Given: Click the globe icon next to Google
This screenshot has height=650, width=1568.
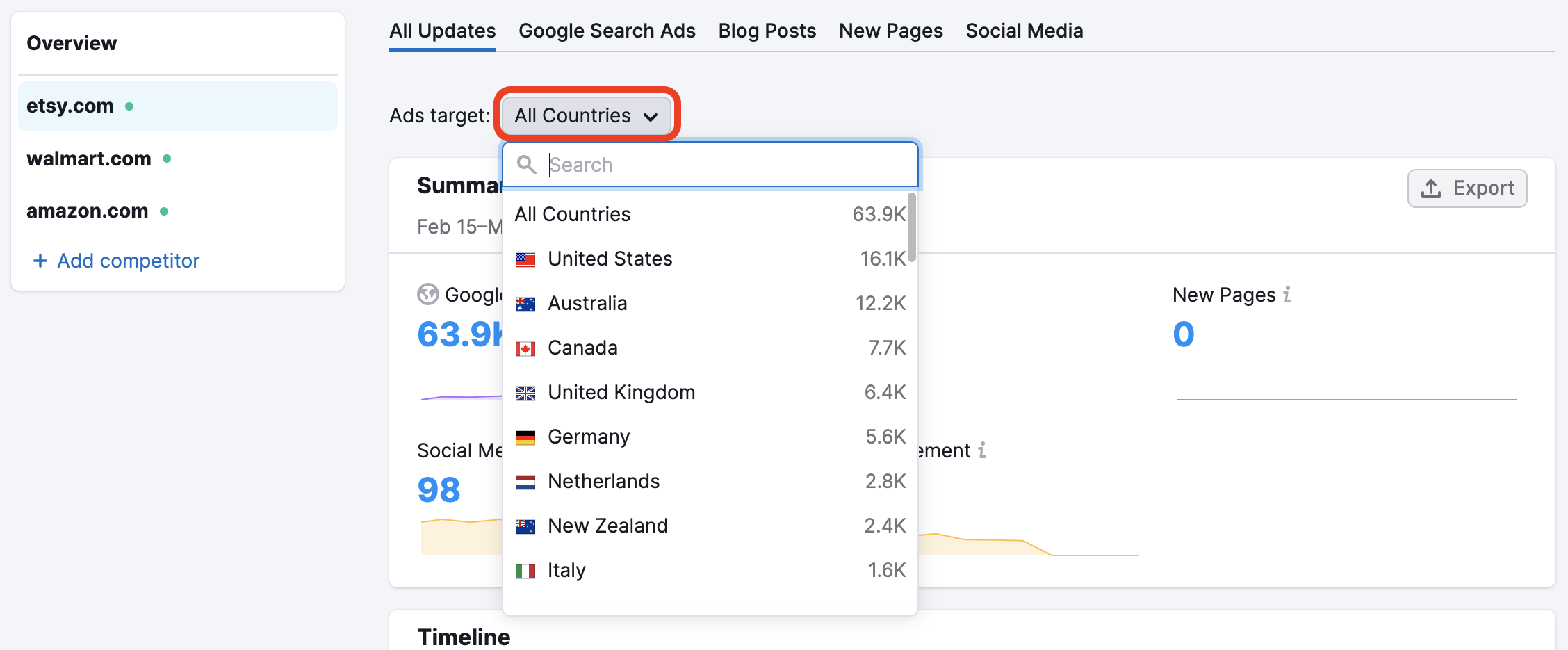Looking at the screenshot, I should click(429, 294).
